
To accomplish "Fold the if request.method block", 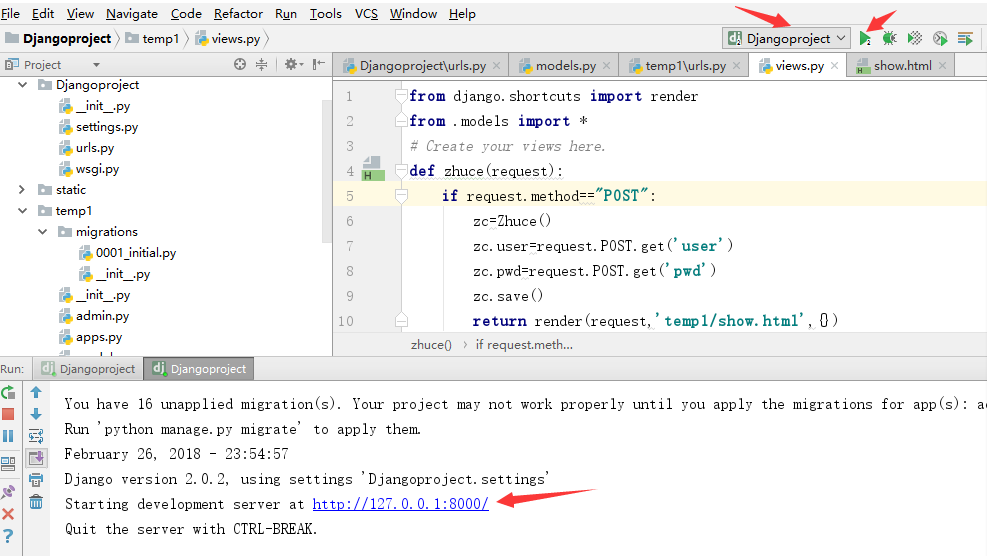I will click(401, 196).
